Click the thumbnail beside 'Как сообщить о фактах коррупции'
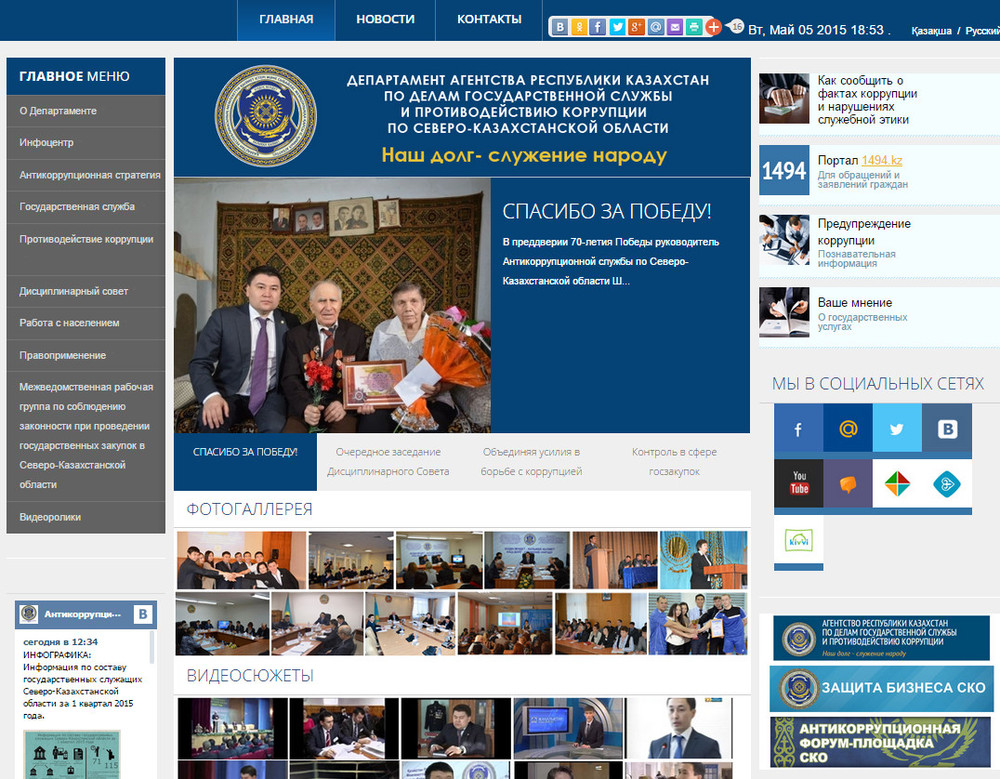The height and width of the screenshot is (779, 1000). [784, 98]
